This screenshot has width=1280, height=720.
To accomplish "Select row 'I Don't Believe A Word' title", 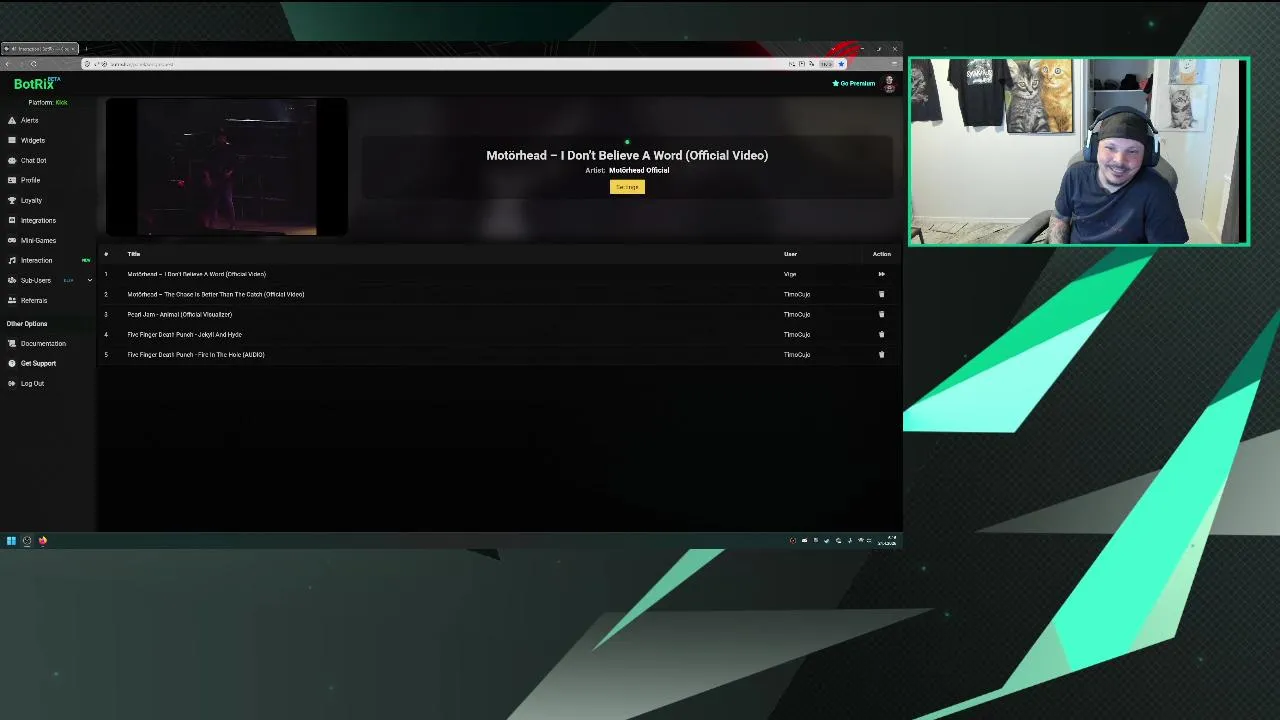I will tap(196, 274).
